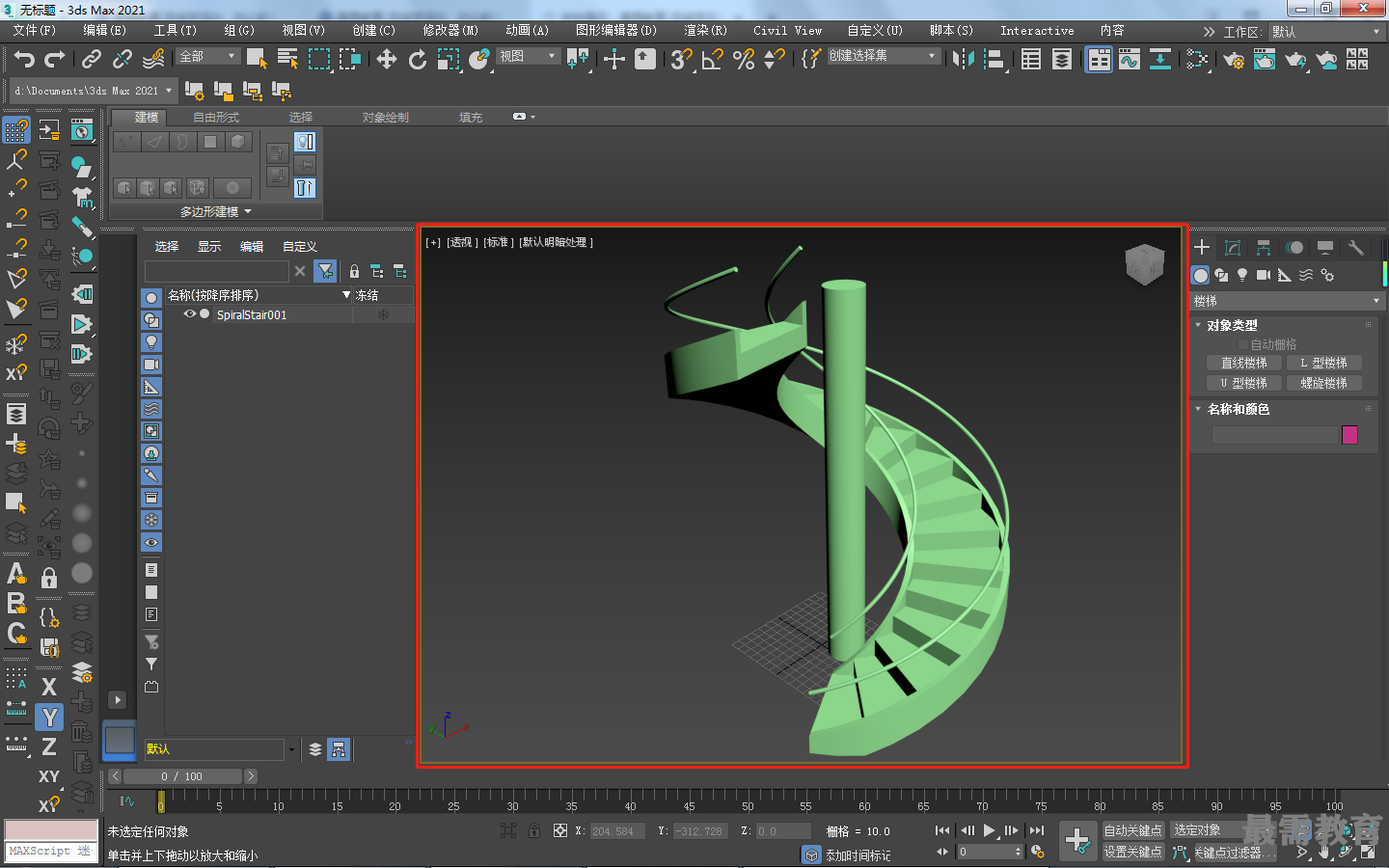Open the 渲染(R) menu

pyautogui.click(x=705, y=30)
